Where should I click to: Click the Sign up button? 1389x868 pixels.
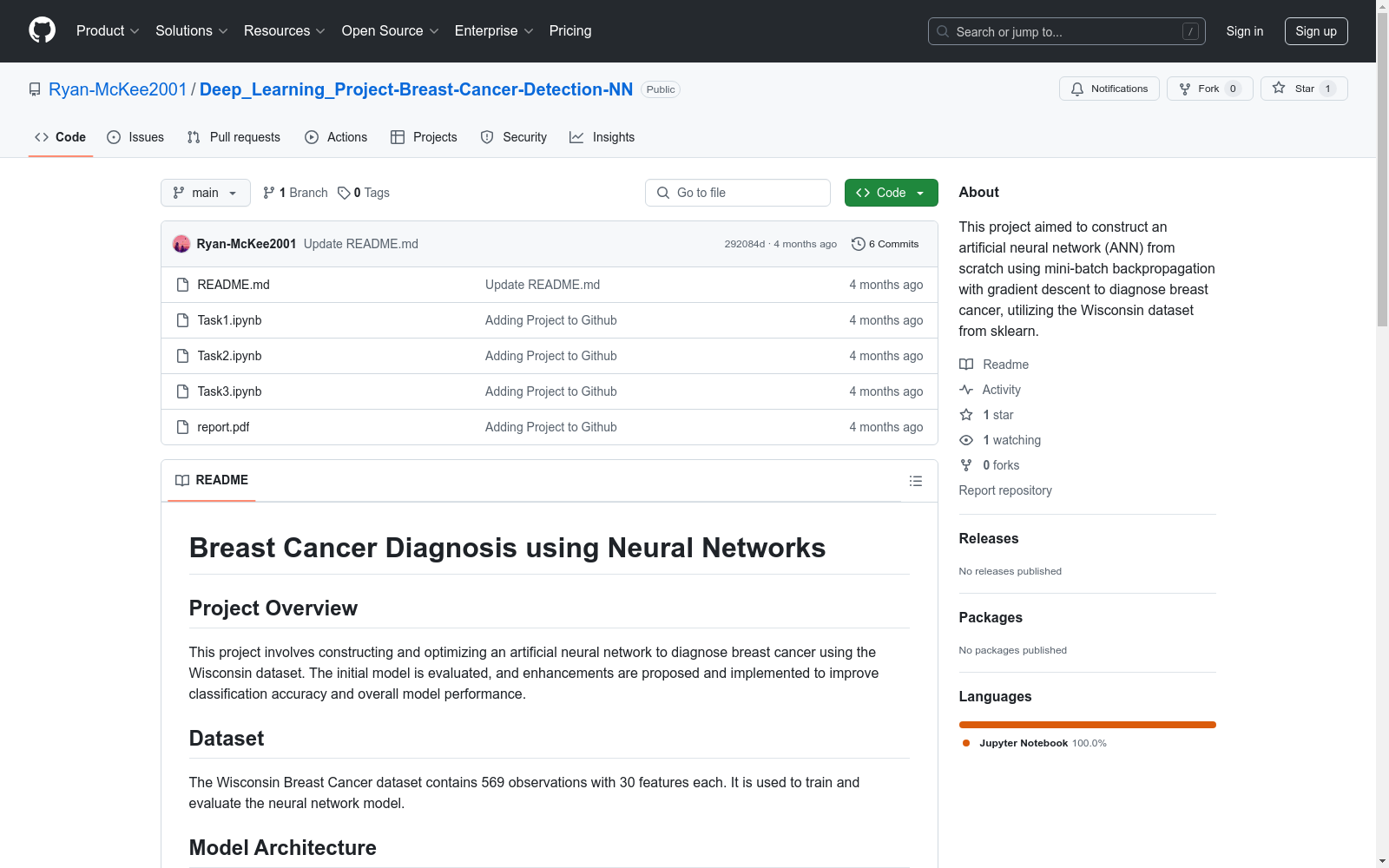pyautogui.click(x=1316, y=31)
